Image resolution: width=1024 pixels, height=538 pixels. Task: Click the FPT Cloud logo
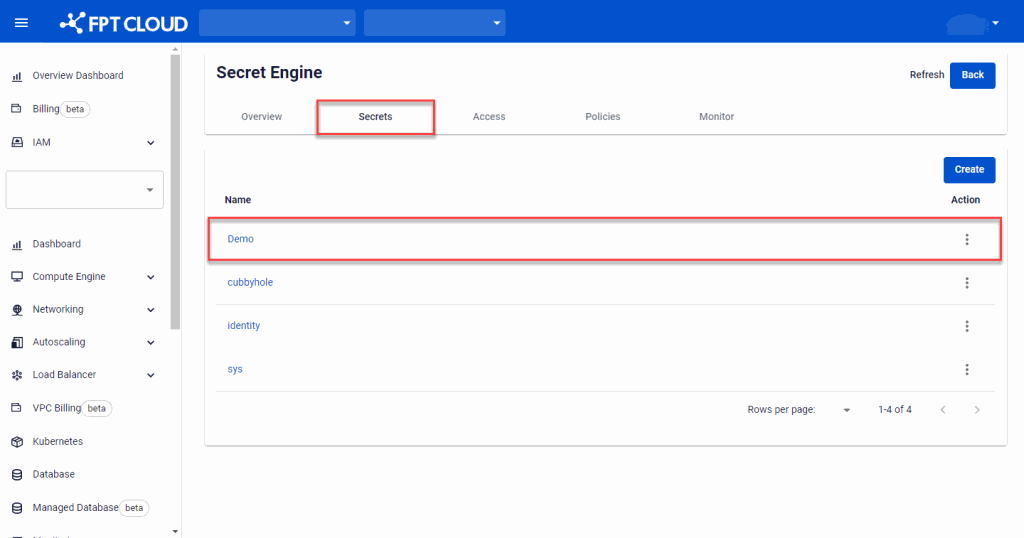[x=123, y=23]
